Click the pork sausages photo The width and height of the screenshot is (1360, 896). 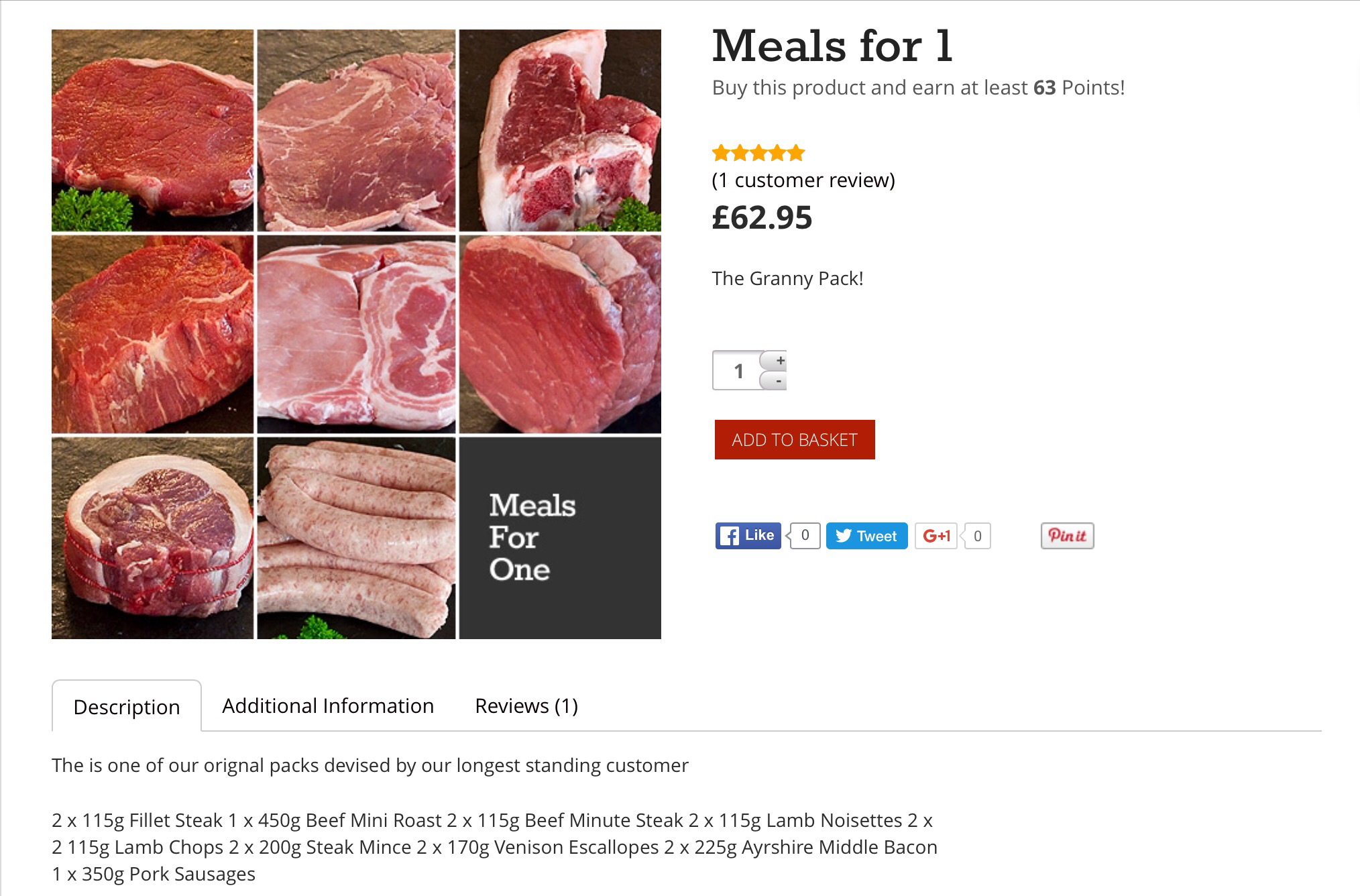click(x=356, y=538)
